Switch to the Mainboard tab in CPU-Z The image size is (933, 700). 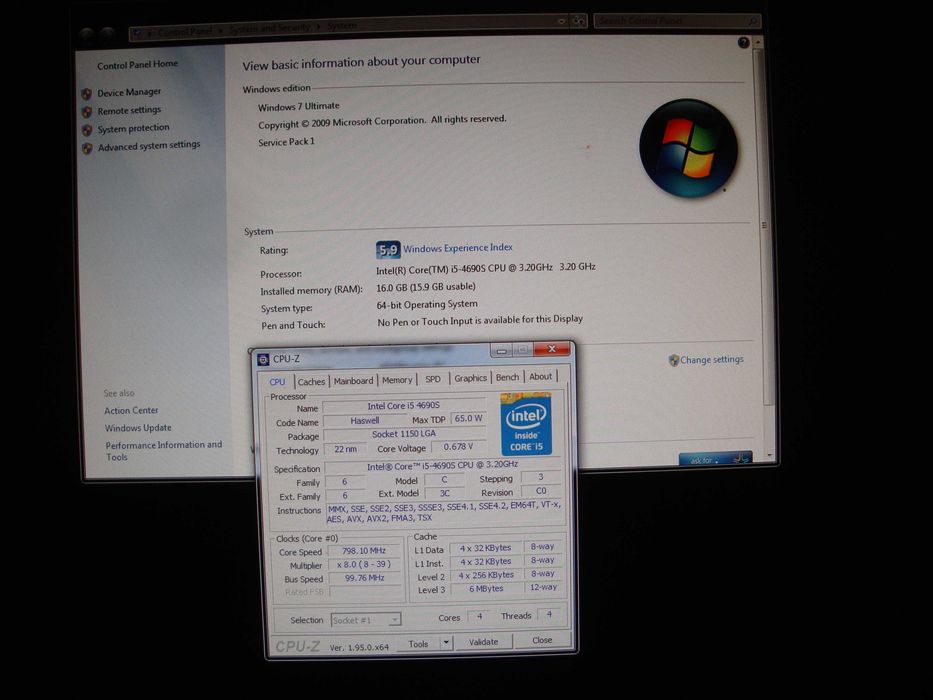point(353,381)
